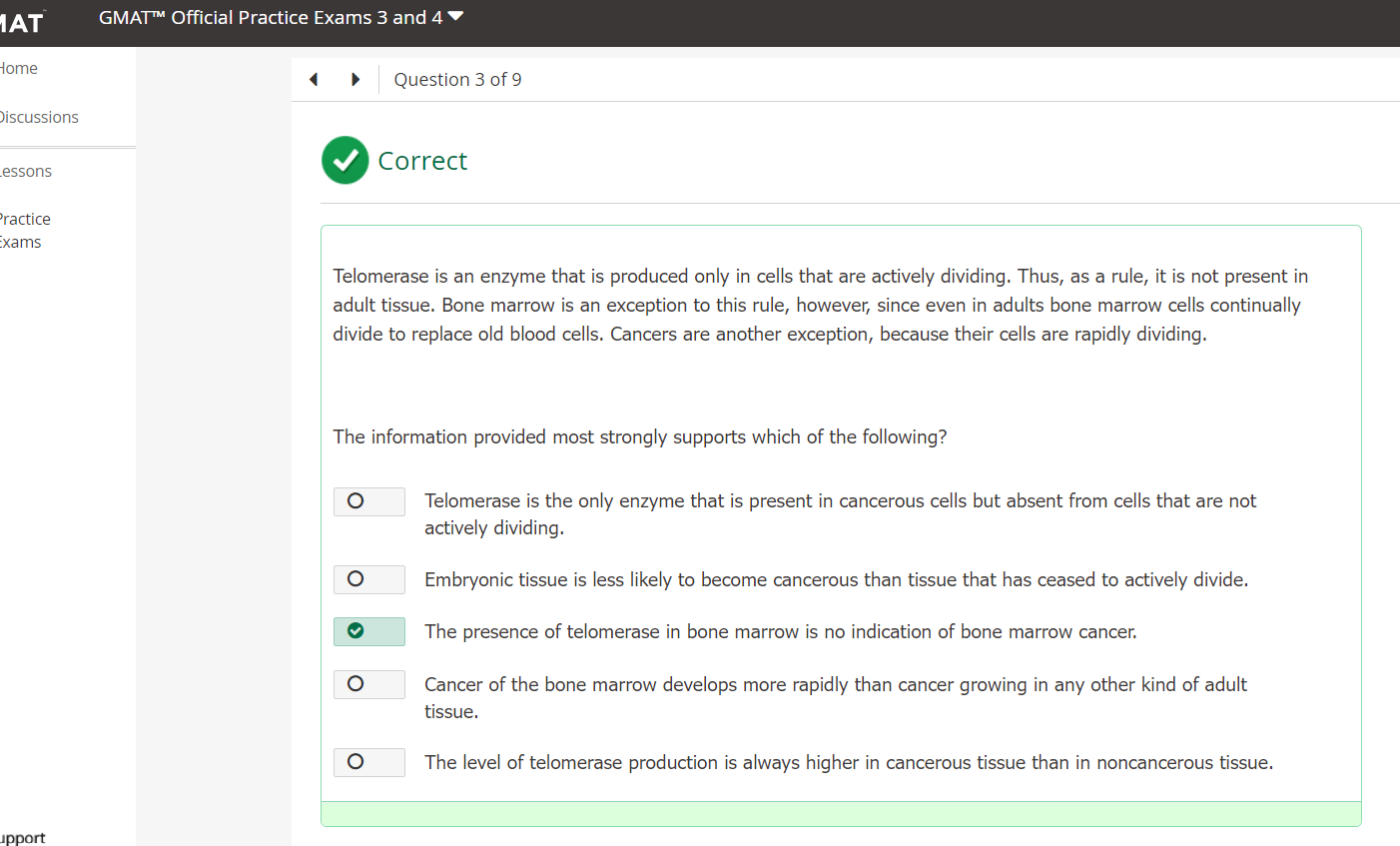Open the Home link in the sidebar

[18, 68]
